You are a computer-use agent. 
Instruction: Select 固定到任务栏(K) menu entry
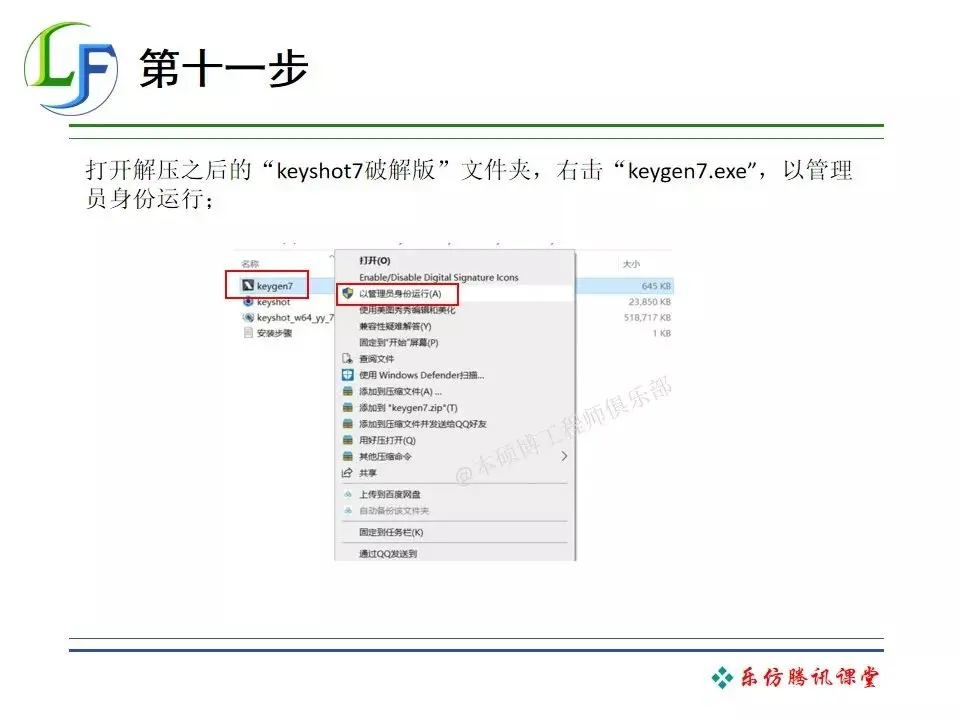(391, 532)
